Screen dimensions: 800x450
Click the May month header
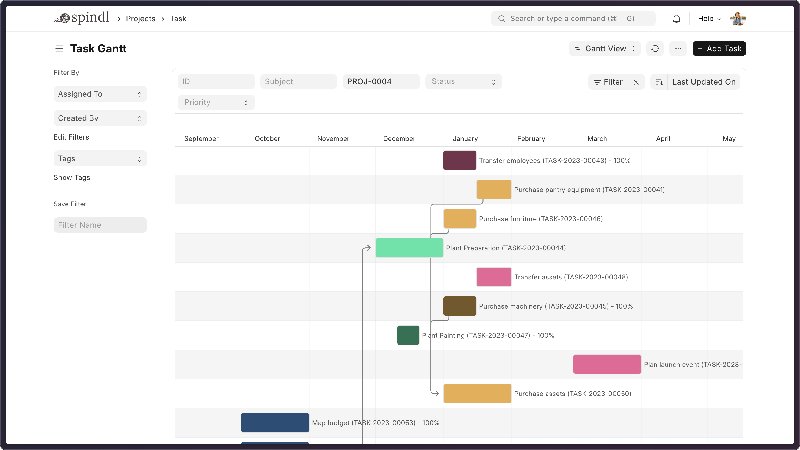click(729, 138)
